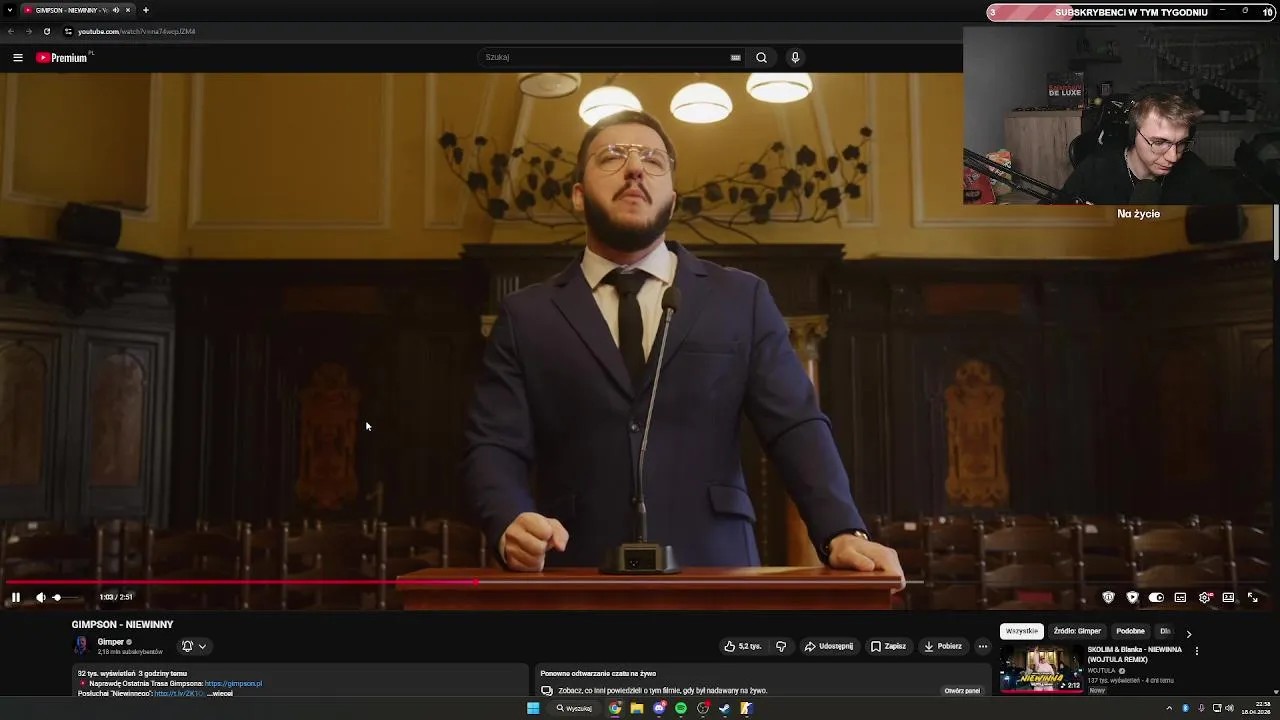Show hidden system tray icons
Image resolution: width=1280 pixels, height=720 pixels.
pyautogui.click(x=1170, y=708)
